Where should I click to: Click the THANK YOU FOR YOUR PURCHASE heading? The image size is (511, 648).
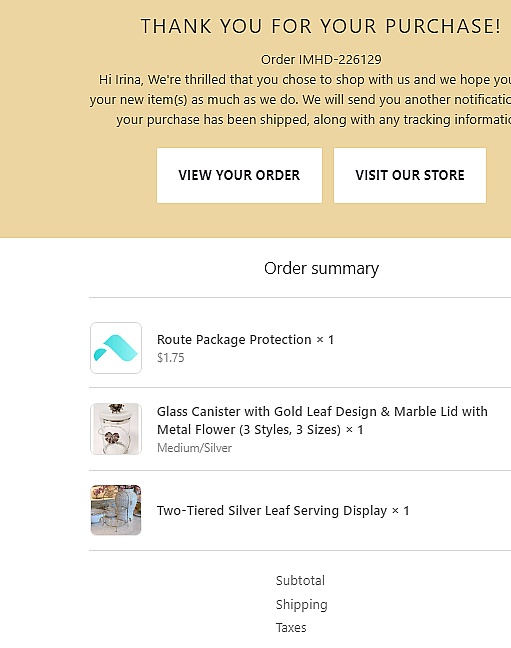pos(321,26)
